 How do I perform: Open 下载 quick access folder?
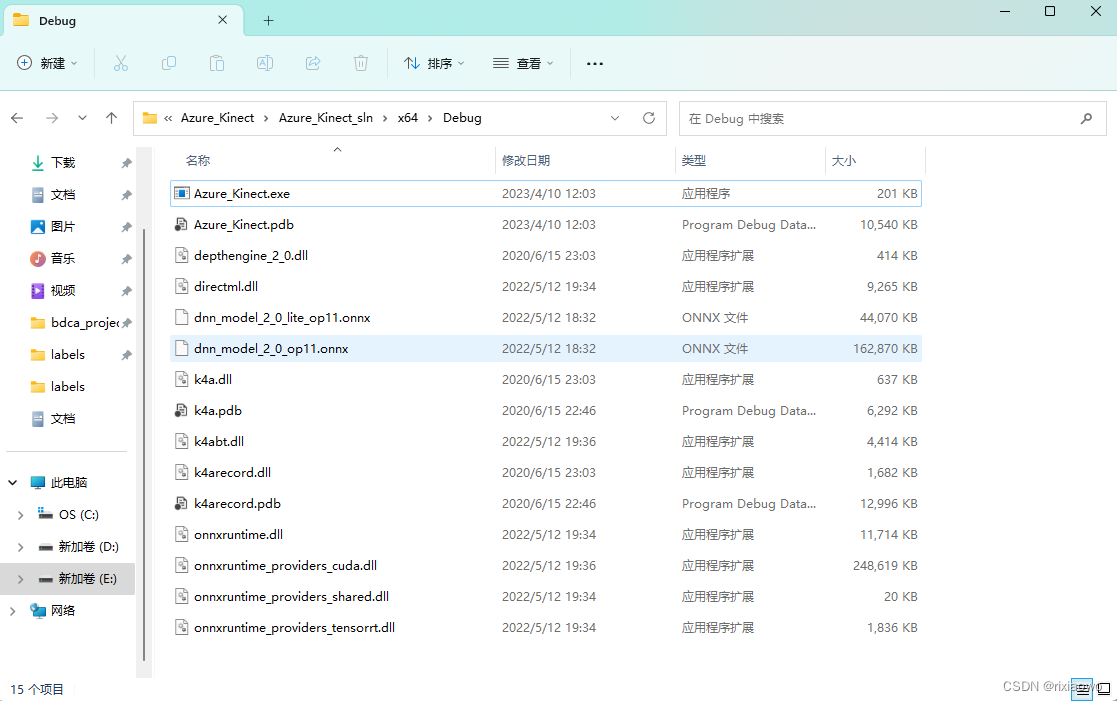pos(63,162)
